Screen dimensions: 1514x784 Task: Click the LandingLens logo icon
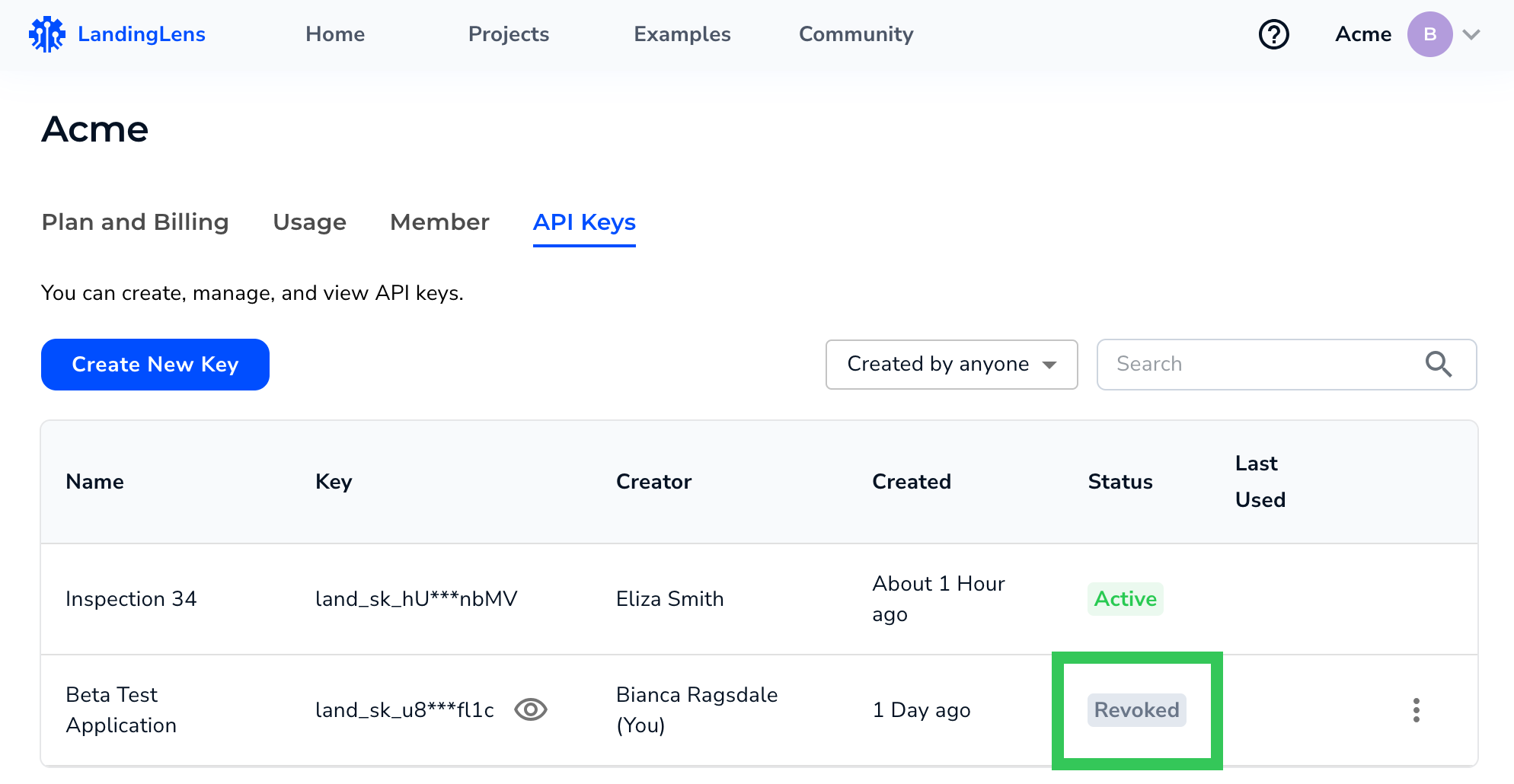pos(47,34)
